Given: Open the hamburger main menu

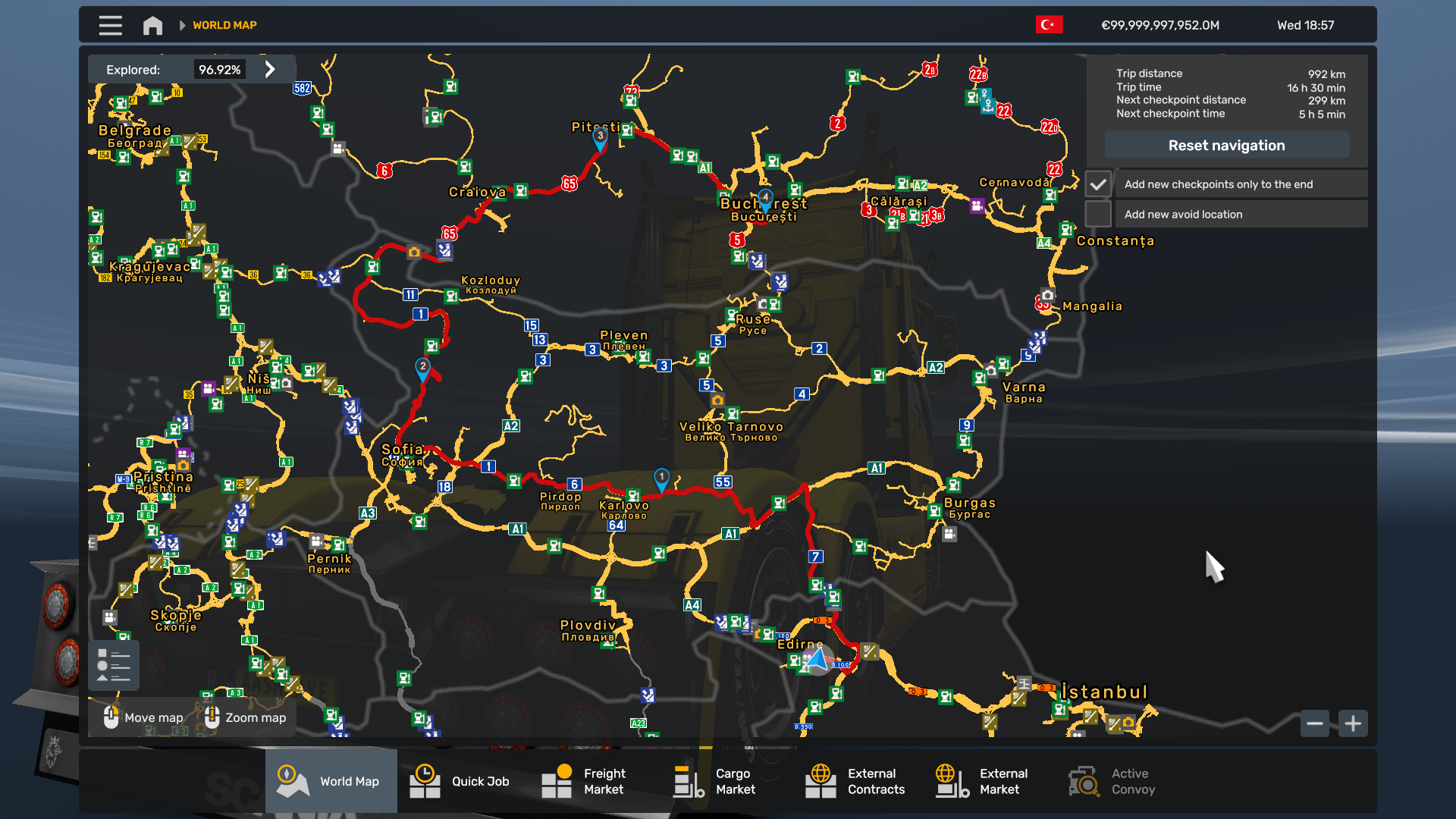Looking at the screenshot, I should tap(111, 25).
